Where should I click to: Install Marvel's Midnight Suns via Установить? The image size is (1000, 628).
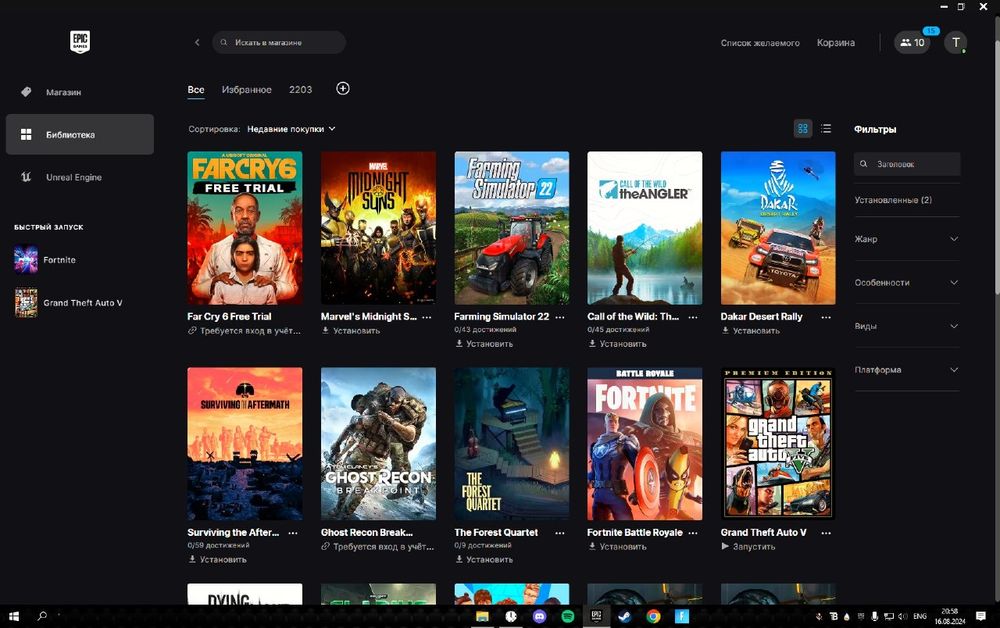[x=351, y=331]
